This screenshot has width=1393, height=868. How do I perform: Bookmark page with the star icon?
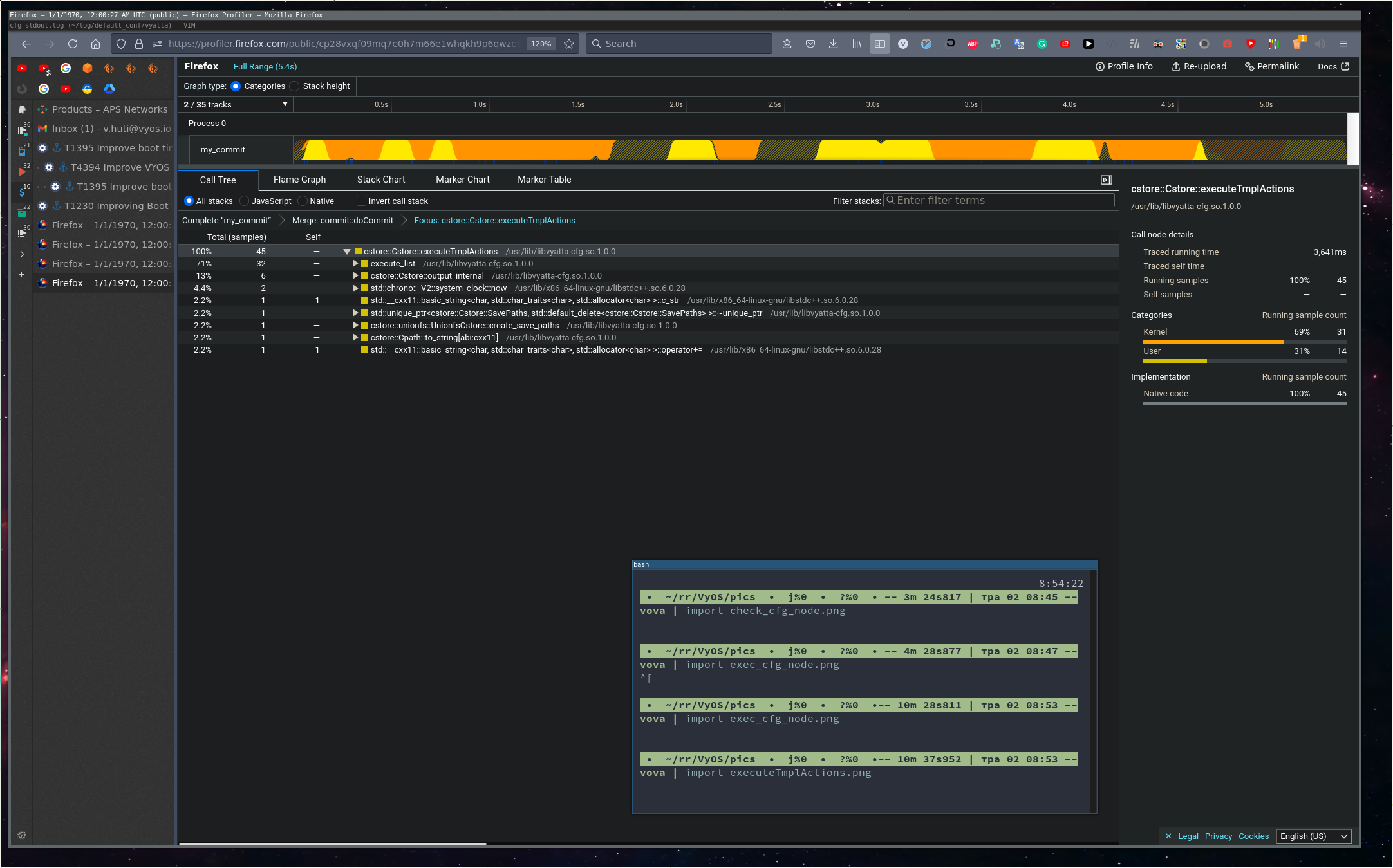click(x=569, y=44)
